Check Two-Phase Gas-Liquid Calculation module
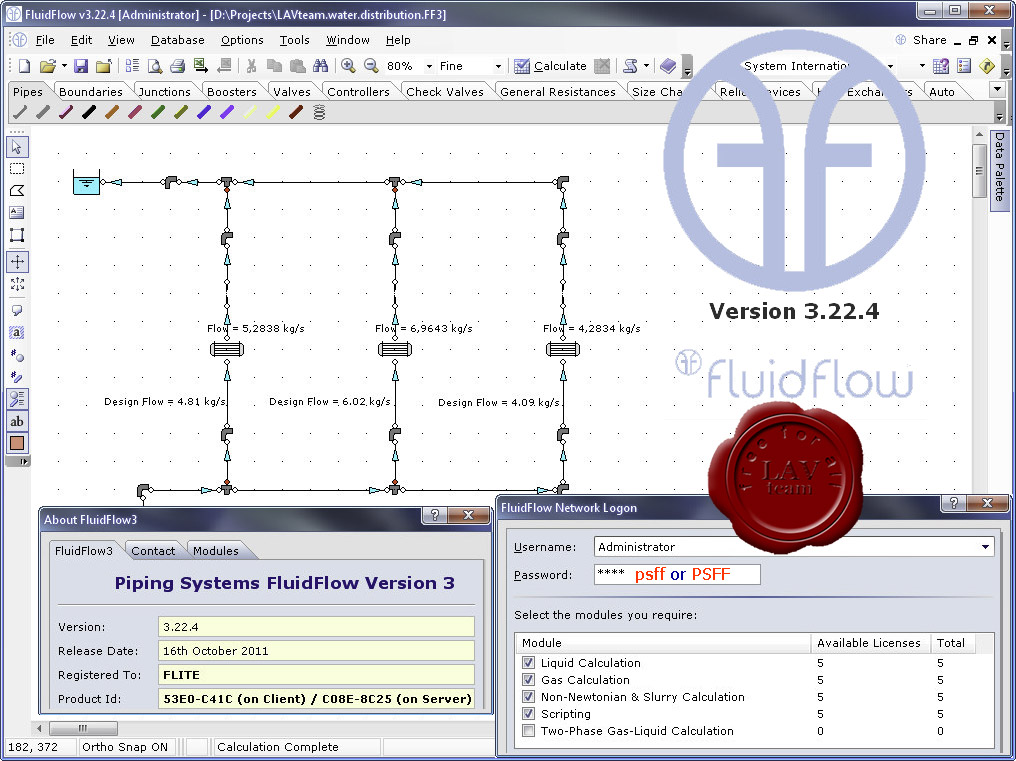 529,731
